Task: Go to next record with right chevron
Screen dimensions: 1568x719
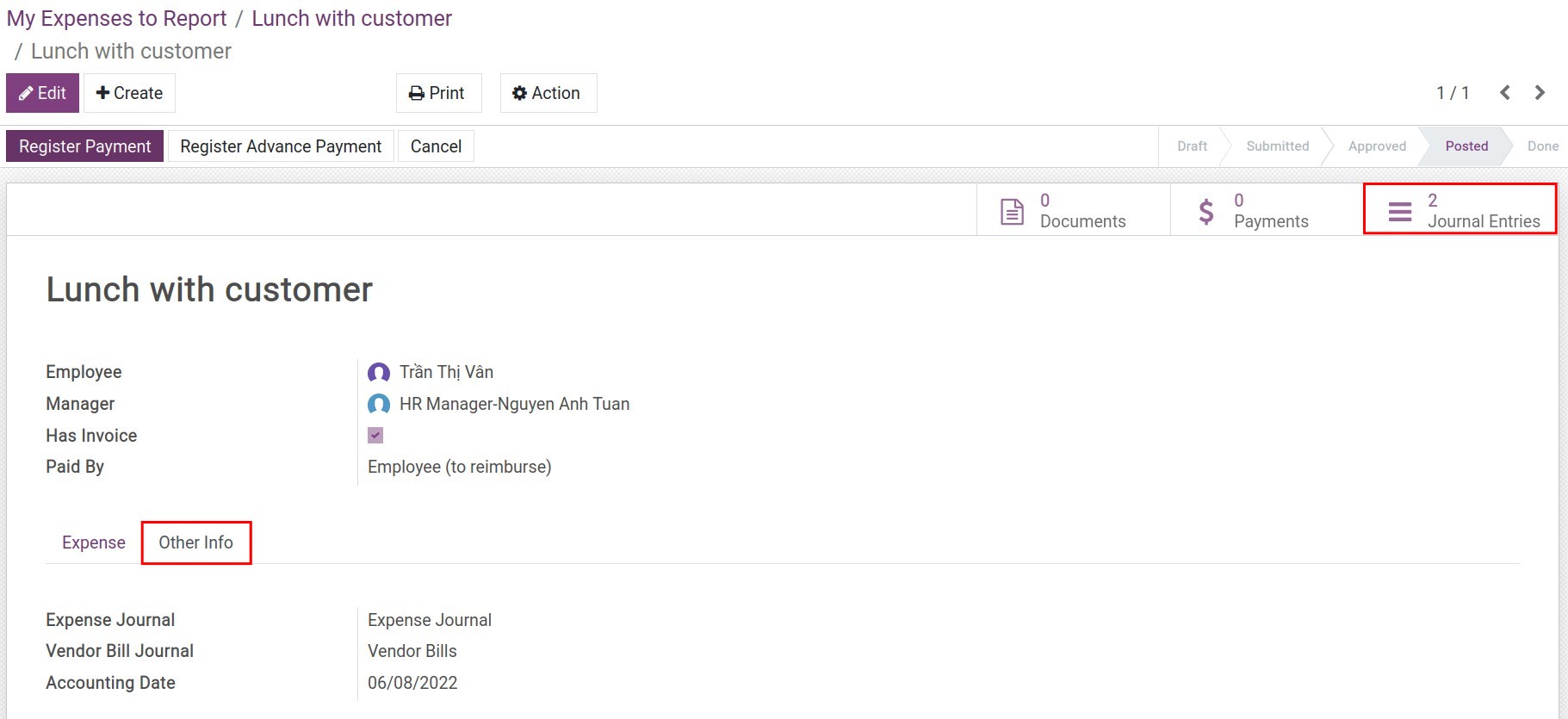Action: pos(1540,93)
